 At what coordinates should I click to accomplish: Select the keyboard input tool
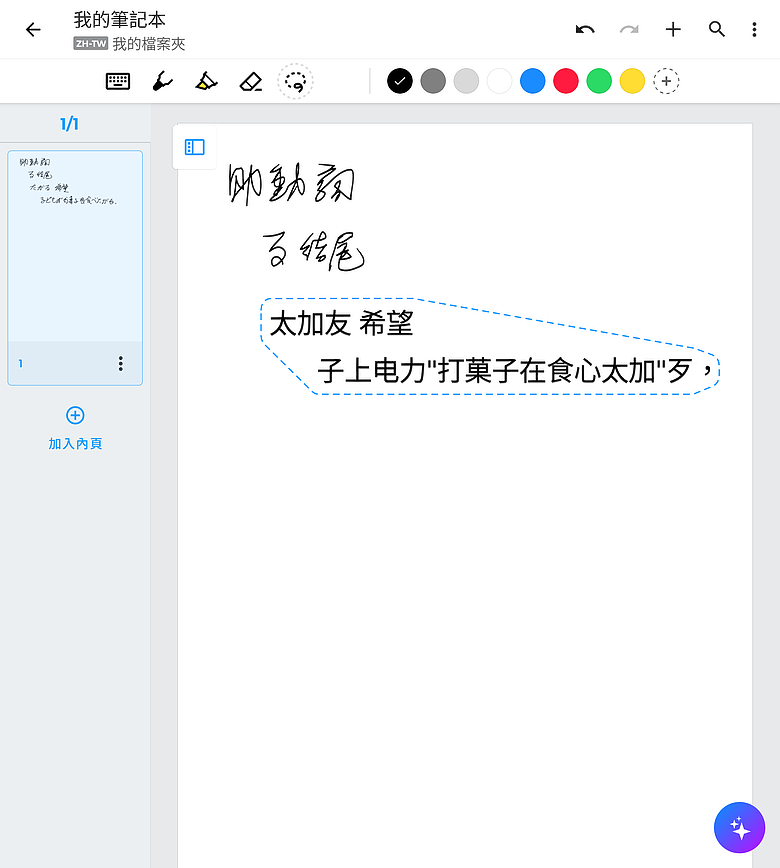118,81
